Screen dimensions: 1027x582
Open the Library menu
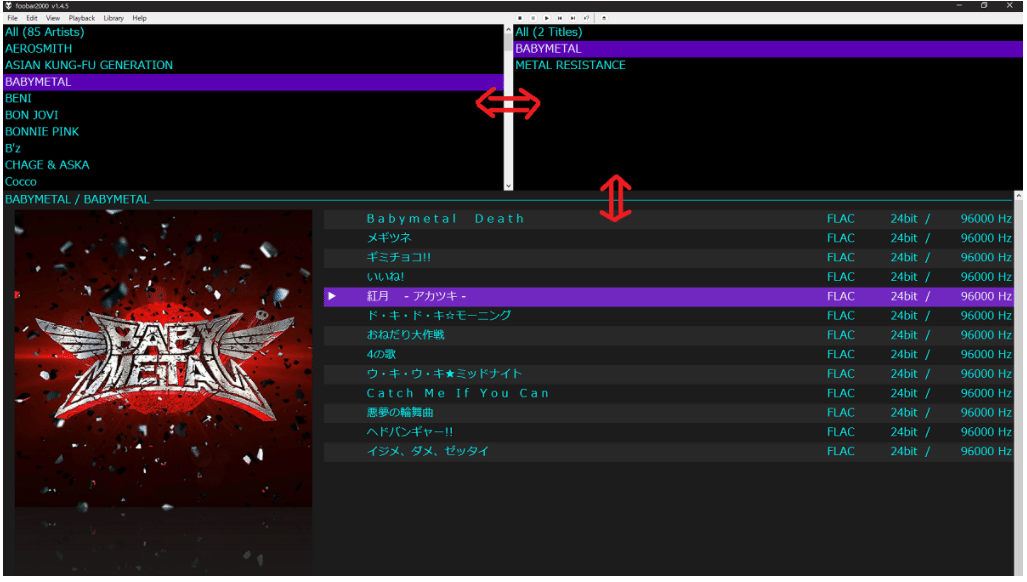coord(113,18)
